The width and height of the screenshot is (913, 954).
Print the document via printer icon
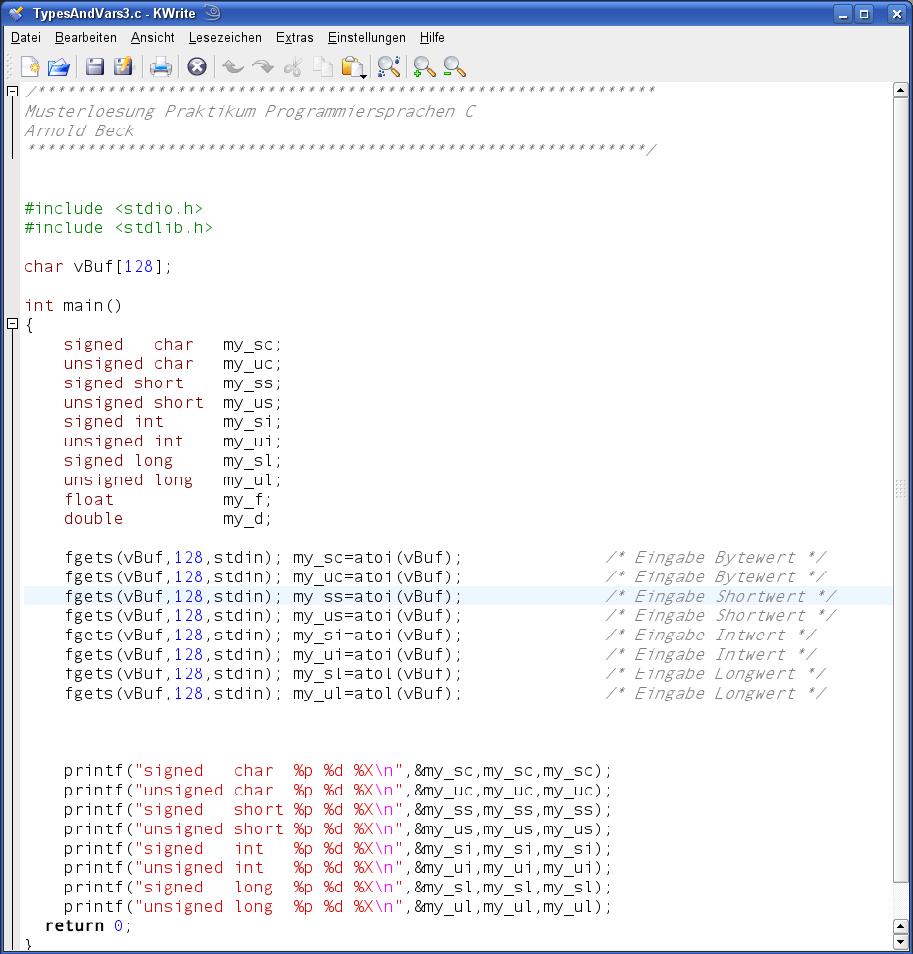point(161,67)
